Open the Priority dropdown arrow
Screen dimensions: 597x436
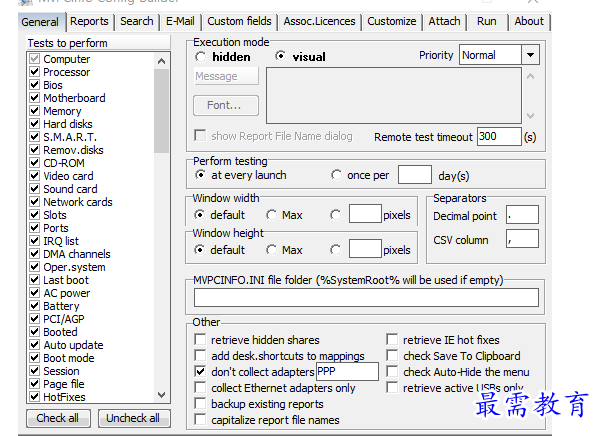[x=530, y=55]
